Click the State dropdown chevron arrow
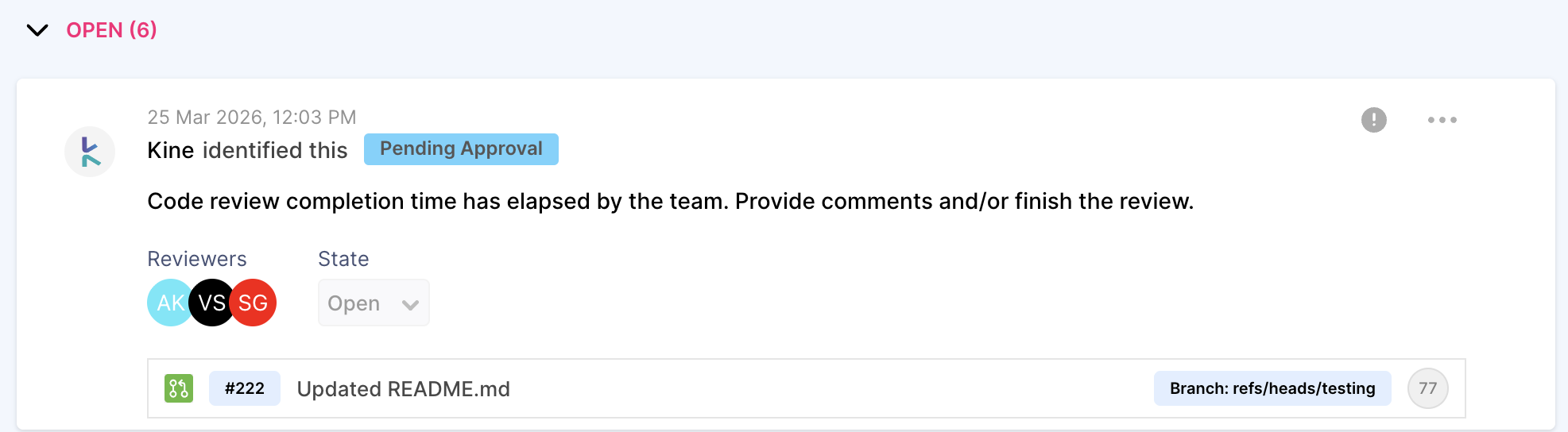Viewport: 1568px width, 432px height. coord(410,304)
